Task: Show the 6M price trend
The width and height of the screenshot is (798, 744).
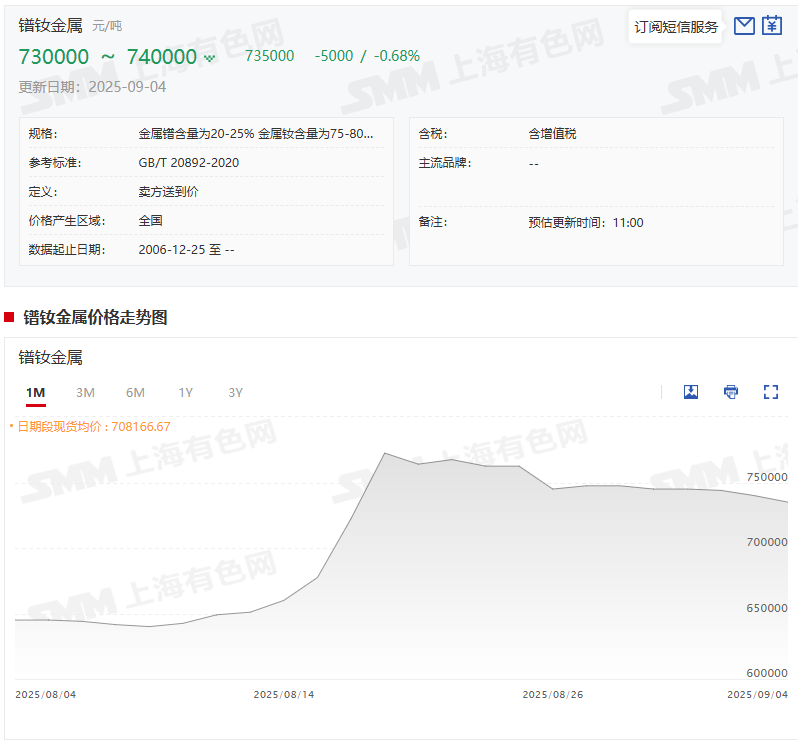Action: point(135,393)
